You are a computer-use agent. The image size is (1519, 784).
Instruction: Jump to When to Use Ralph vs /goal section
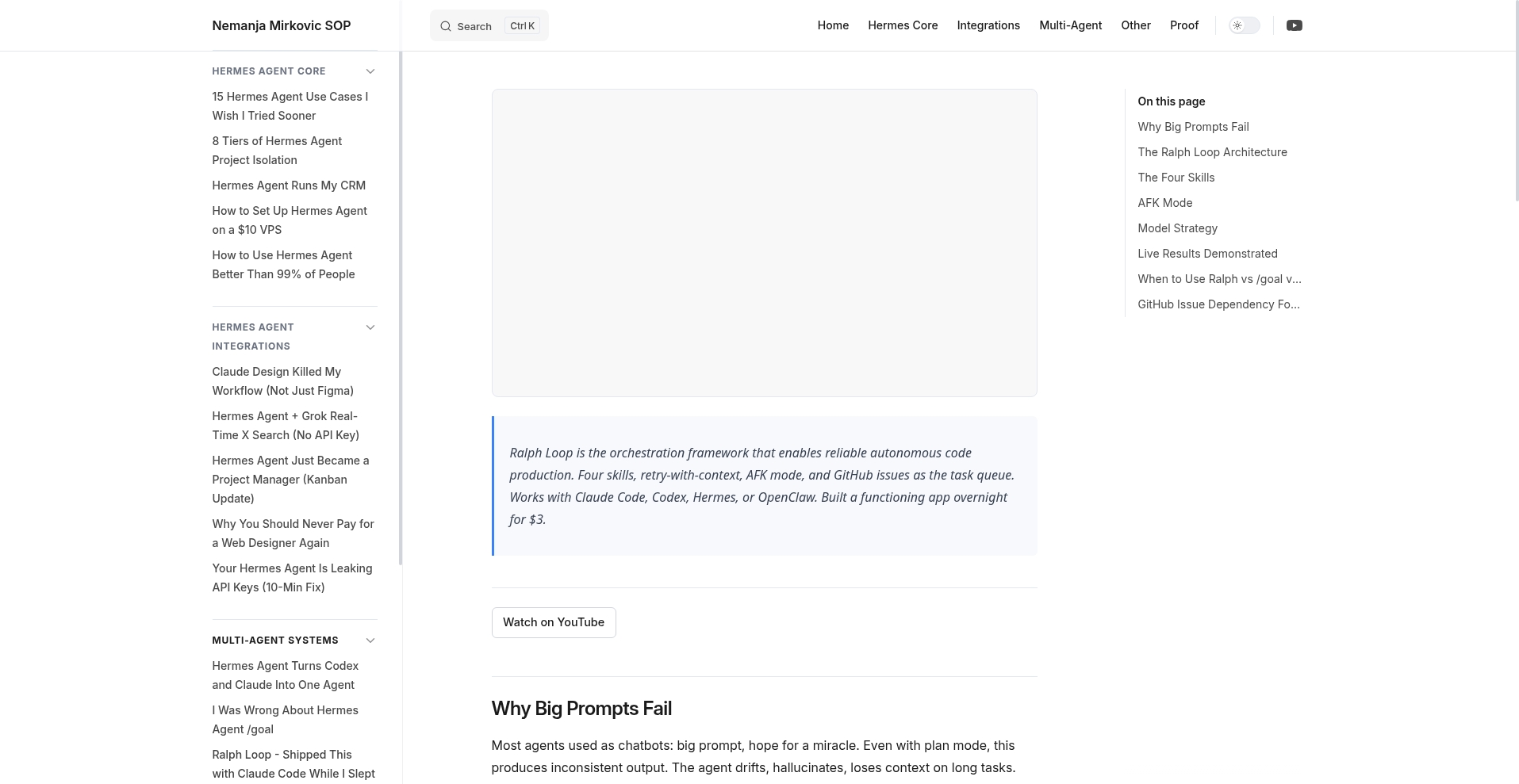click(x=1219, y=279)
